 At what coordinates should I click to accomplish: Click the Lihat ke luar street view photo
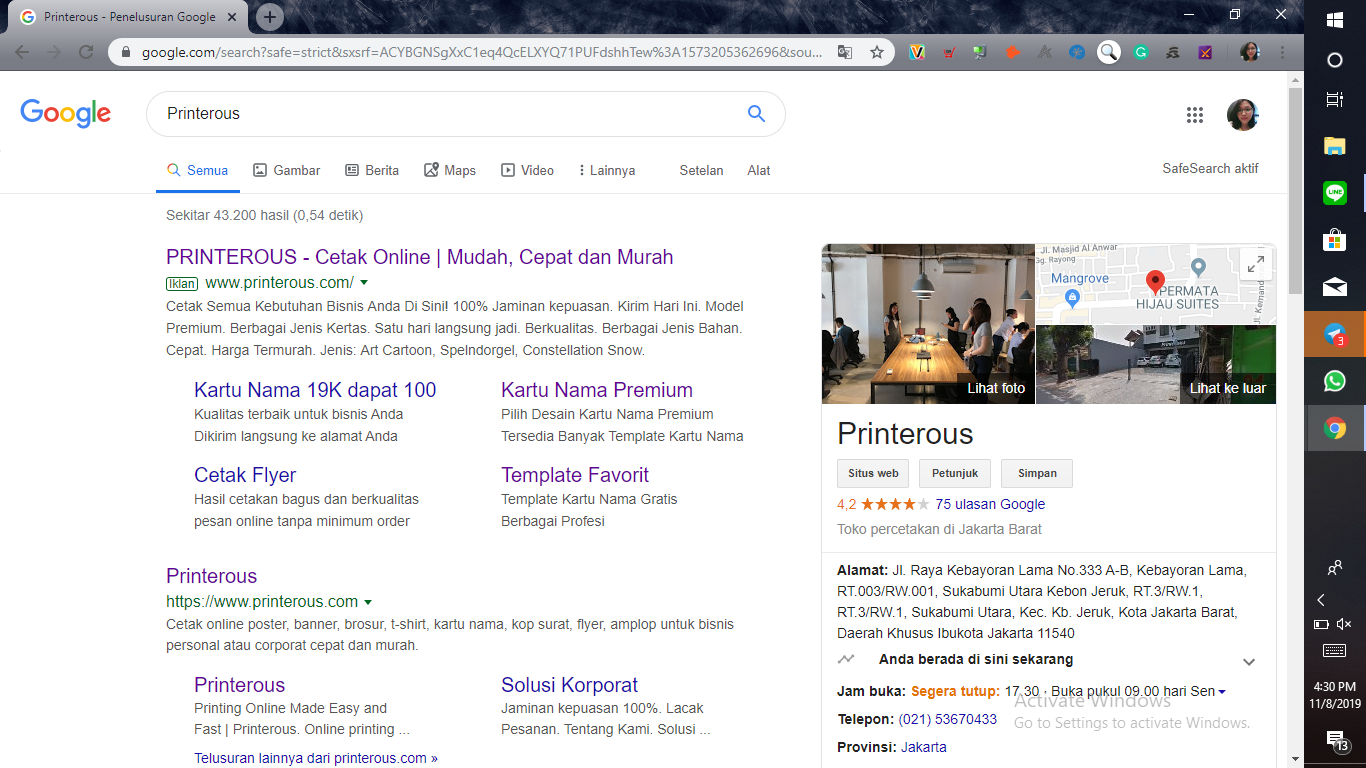coord(1156,365)
